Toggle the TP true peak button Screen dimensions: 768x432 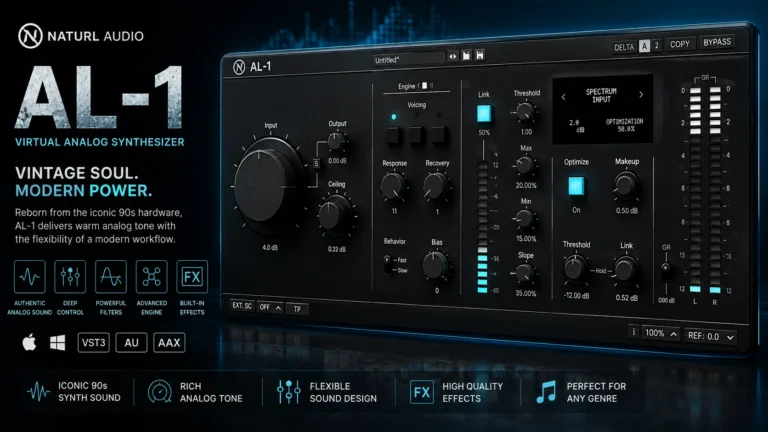(x=297, y=309)
